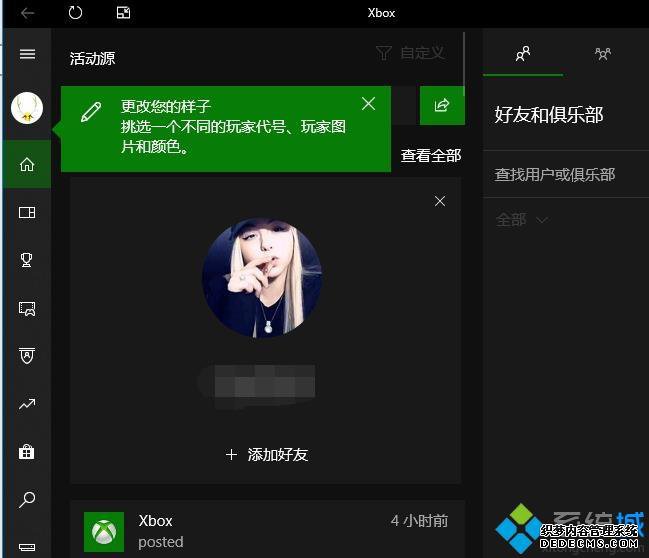The image size is (649, 558).
Task: Click pencil edit icon in tooltip
Action: [91, 112]
